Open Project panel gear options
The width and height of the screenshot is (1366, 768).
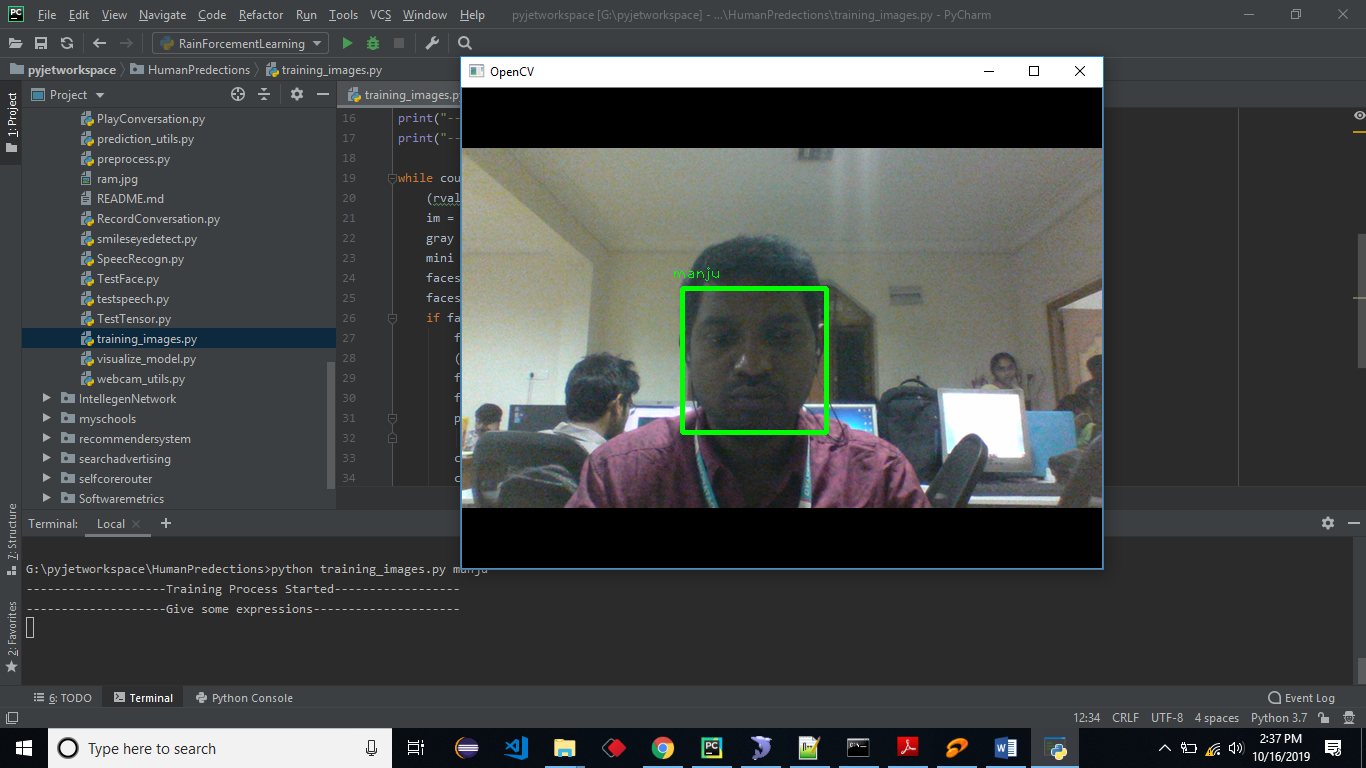pos(297,94)
